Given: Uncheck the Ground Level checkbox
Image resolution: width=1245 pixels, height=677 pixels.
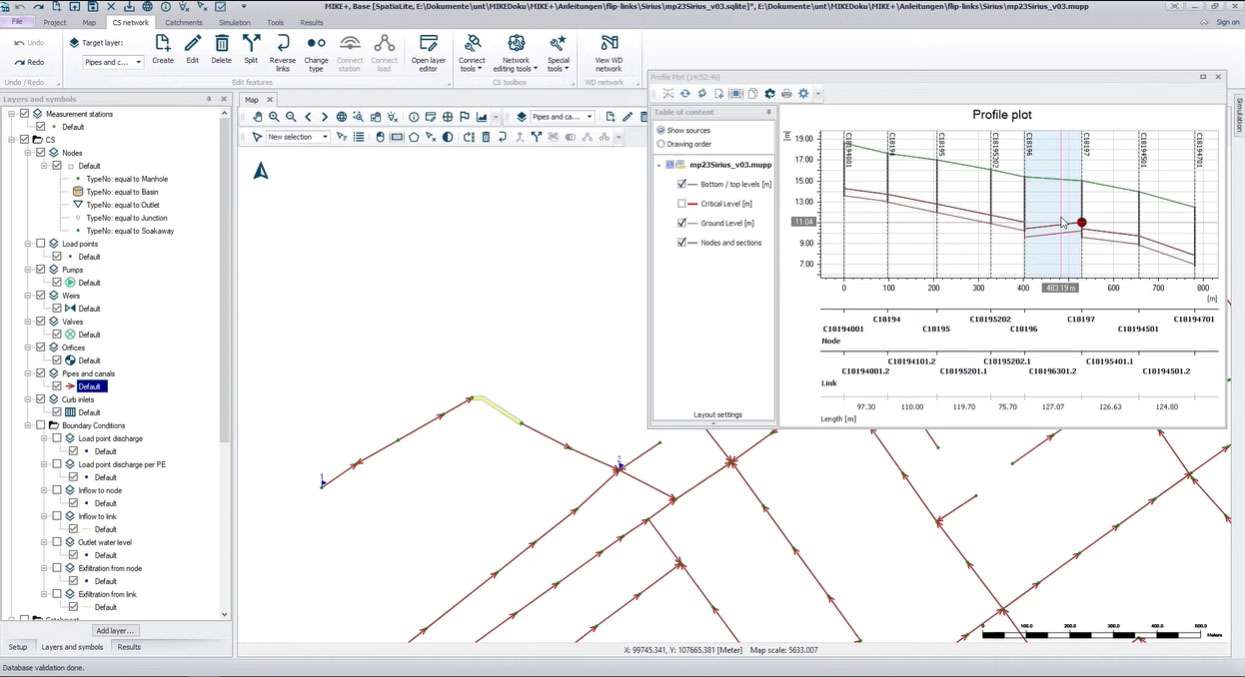Looking at the screenshot, I should pyautogui.click(x=682, y=223).
